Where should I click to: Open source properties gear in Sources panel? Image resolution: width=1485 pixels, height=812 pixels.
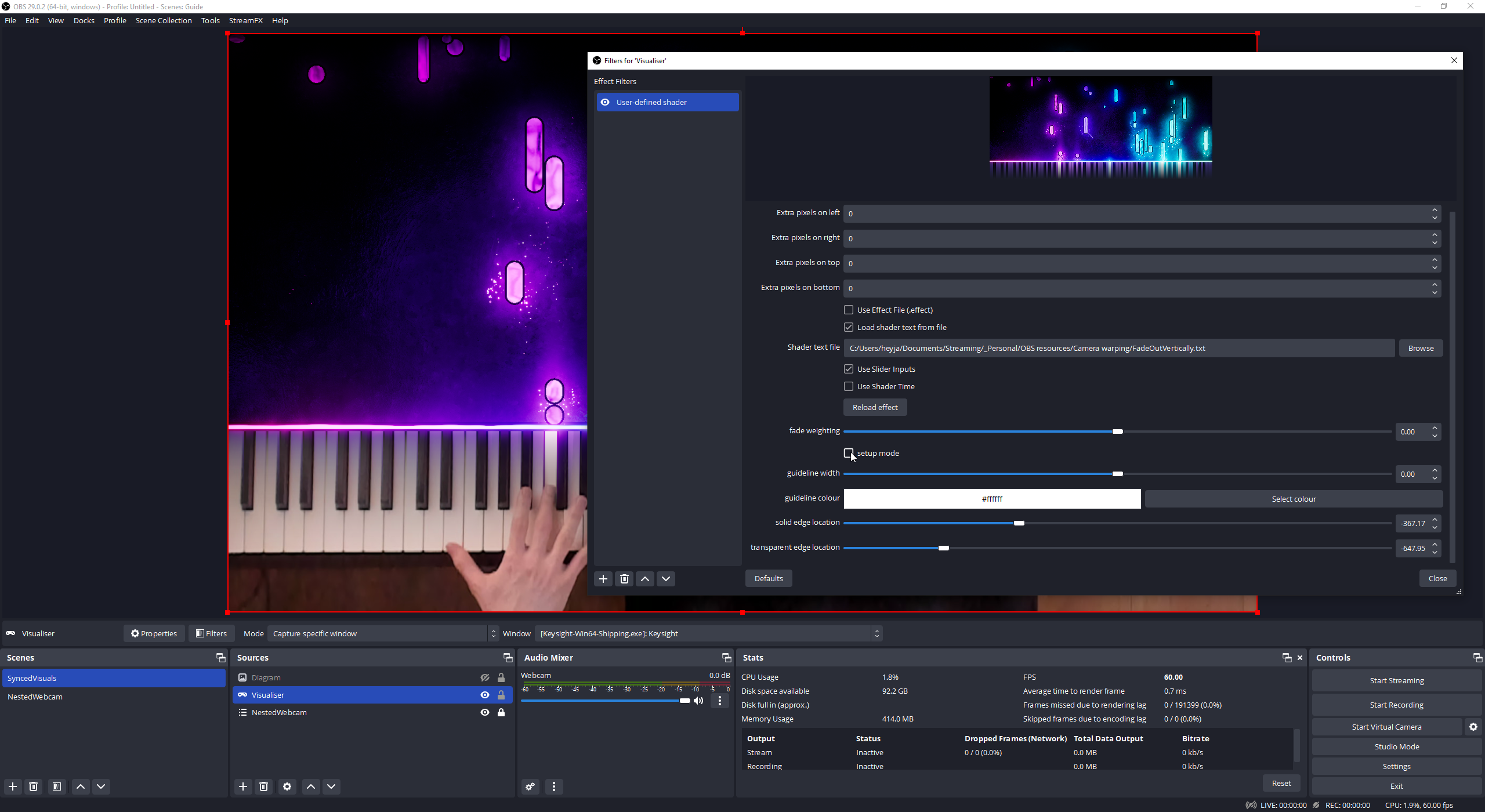[287, 786]
